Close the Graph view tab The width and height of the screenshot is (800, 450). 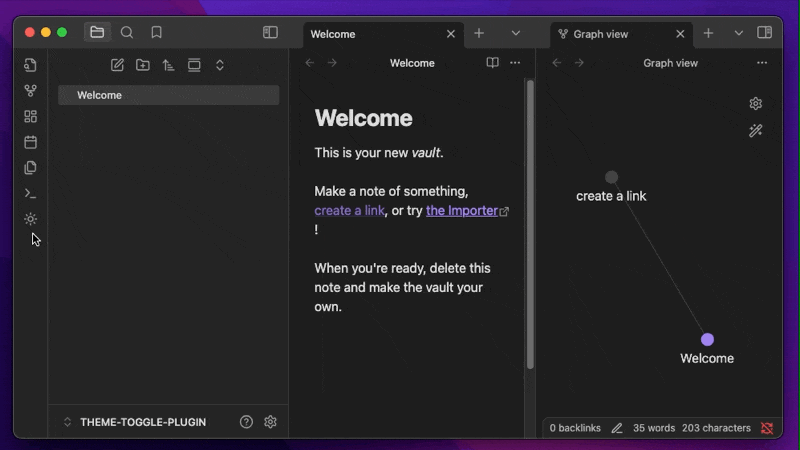click(x=680, y=34)
